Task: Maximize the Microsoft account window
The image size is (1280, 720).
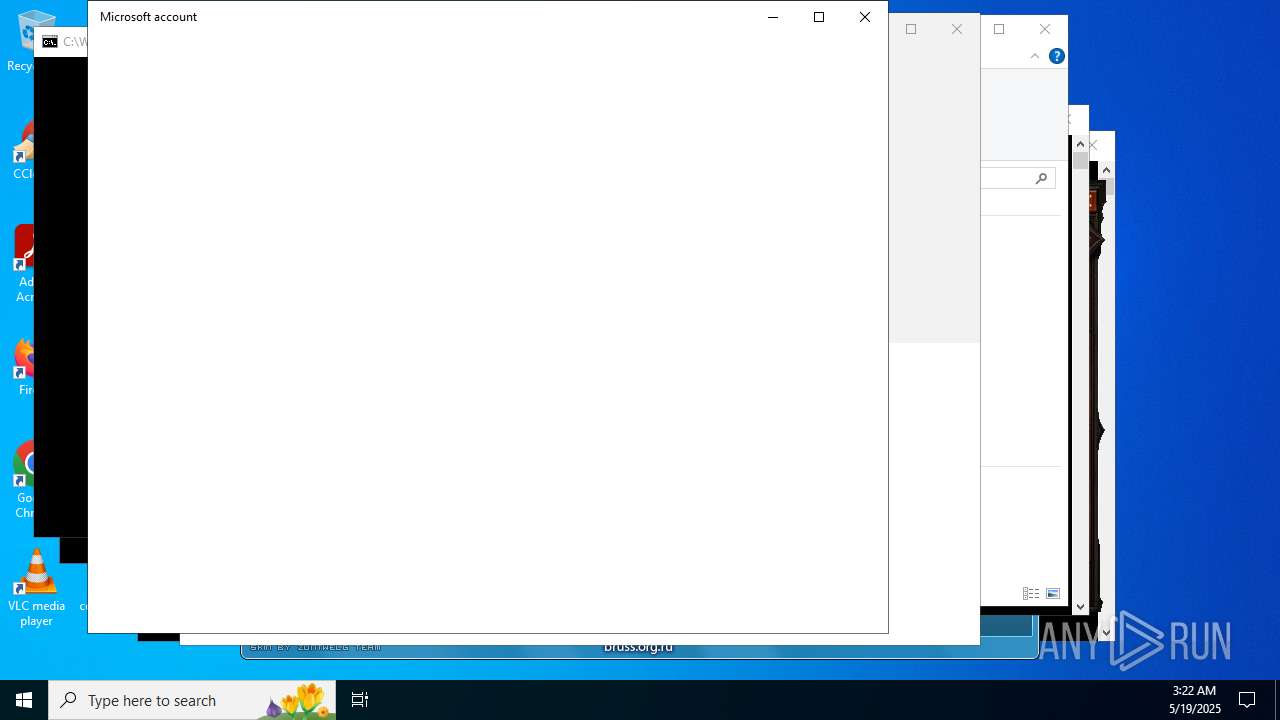Action: pos(819,17)
